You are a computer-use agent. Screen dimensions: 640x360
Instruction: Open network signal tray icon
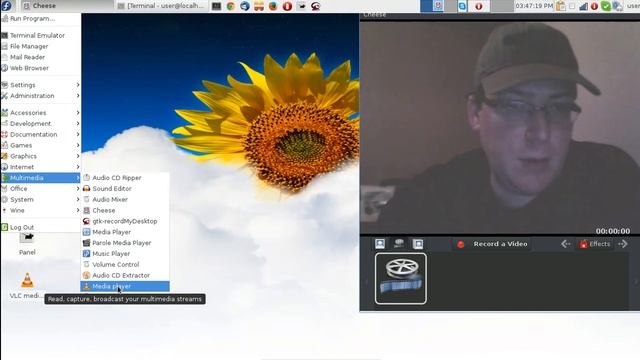[584, 6]
